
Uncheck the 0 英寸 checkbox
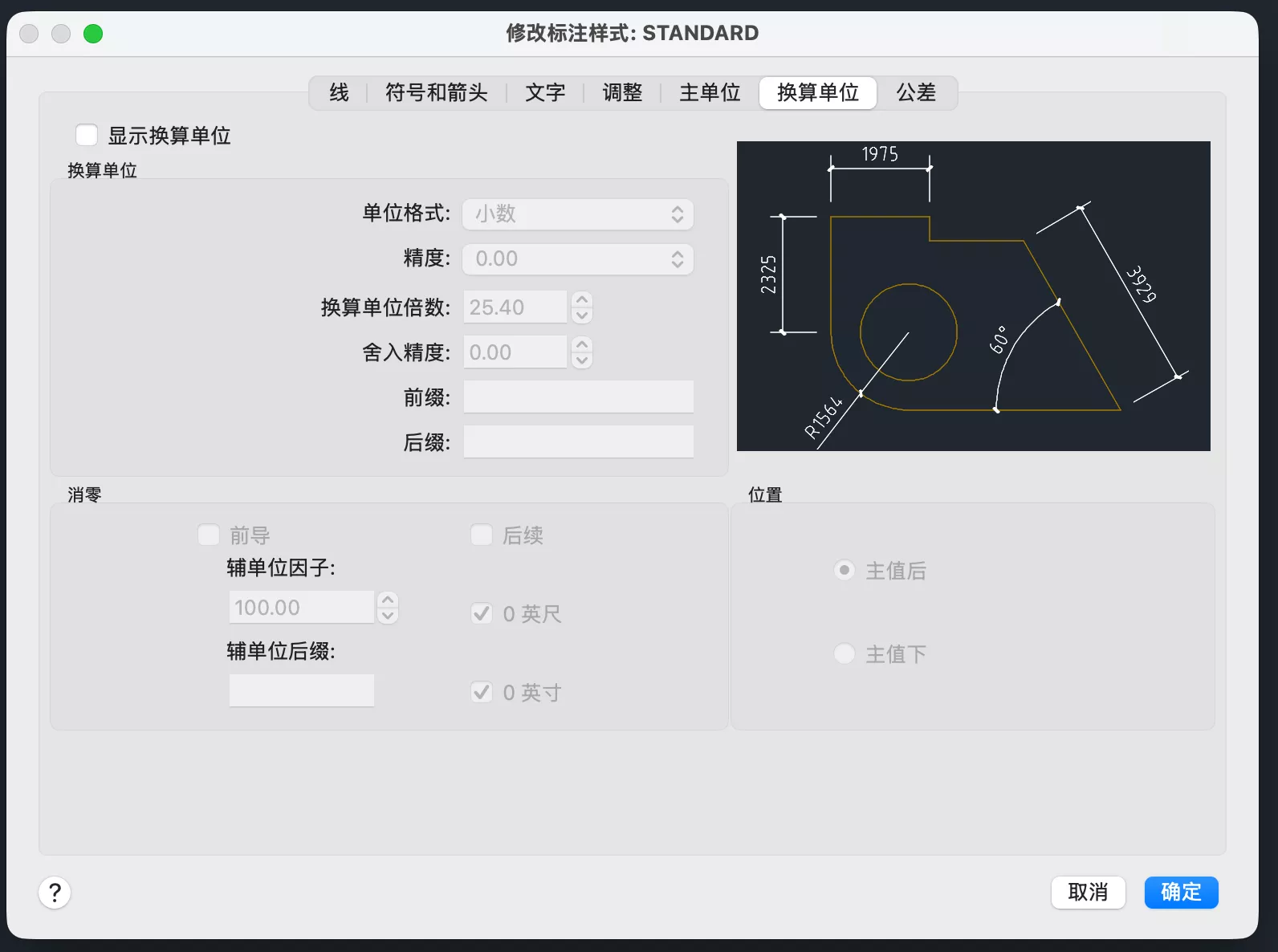click(x=482, y=692)
